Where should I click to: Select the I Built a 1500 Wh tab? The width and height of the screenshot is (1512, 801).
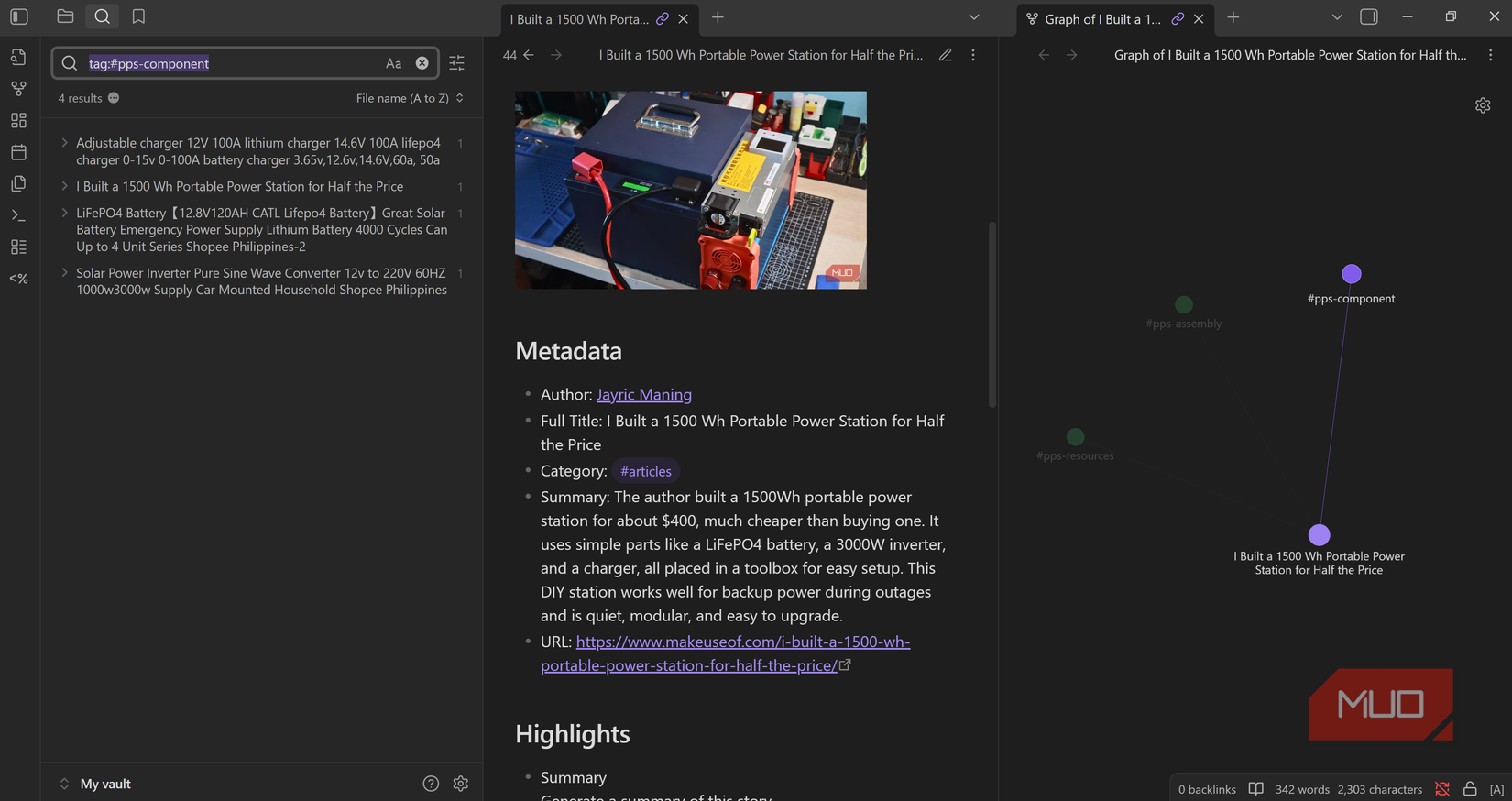578,18
